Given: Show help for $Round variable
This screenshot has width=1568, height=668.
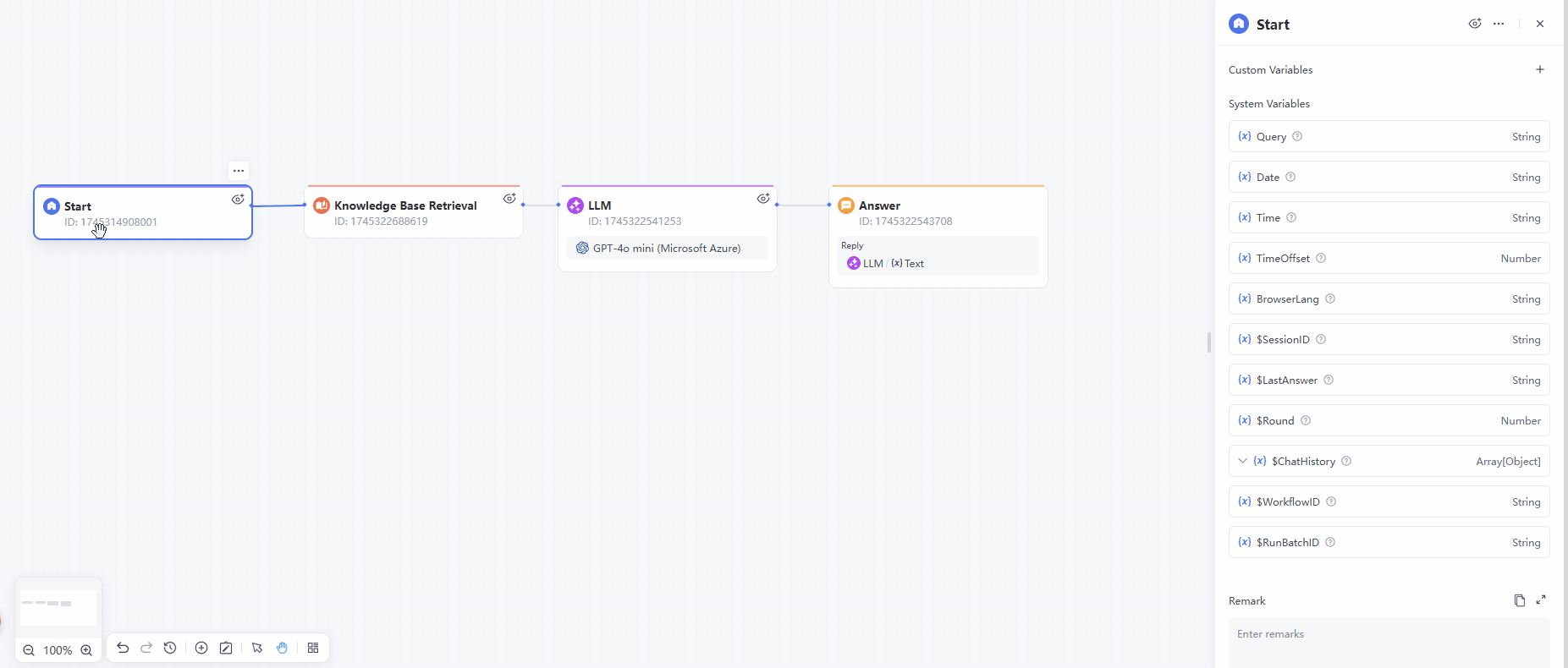Looking at the screenshot, I should click(1306, 420).
